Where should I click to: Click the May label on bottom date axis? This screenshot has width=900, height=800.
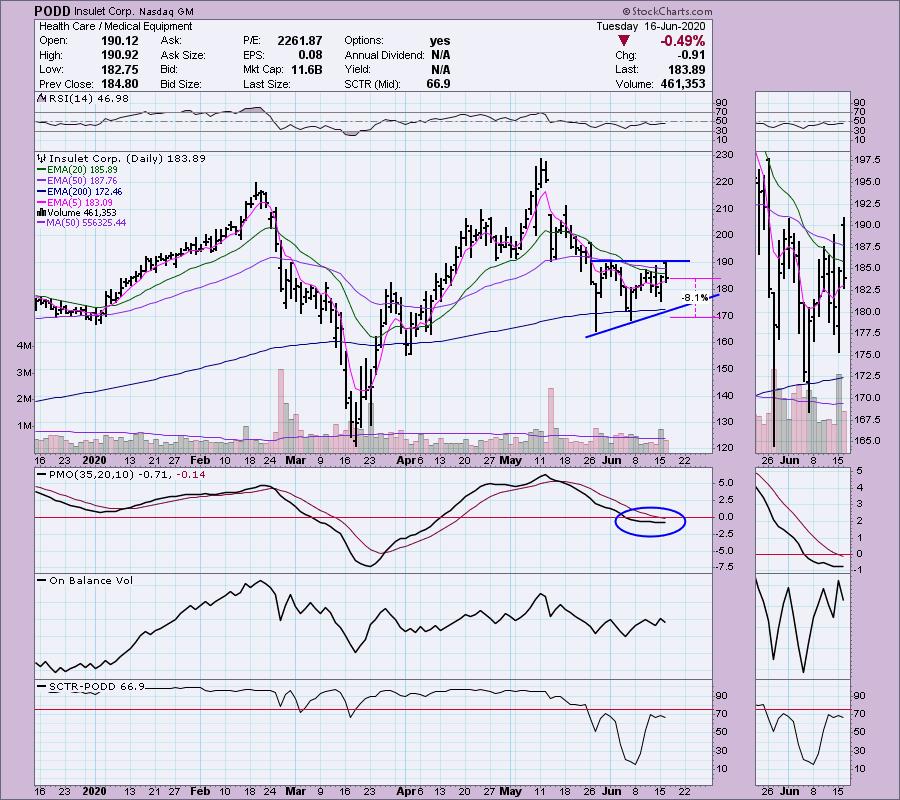510,791
